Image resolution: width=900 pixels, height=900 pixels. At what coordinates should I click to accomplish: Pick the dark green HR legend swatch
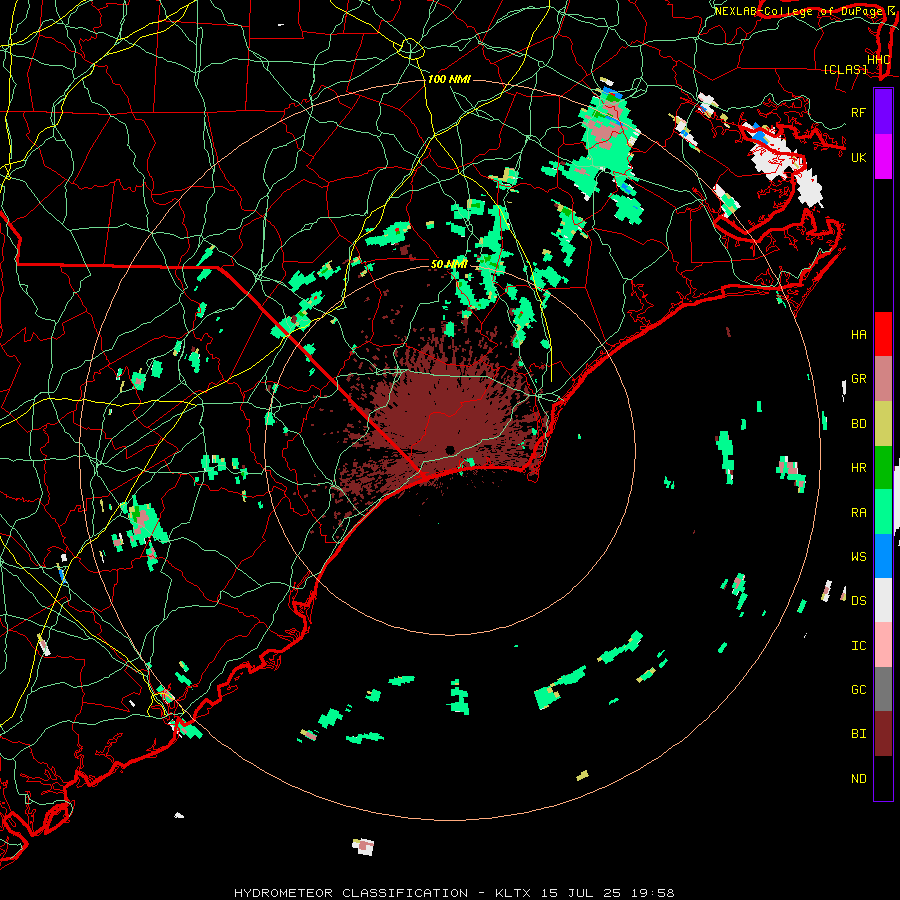tap(883, 468)
